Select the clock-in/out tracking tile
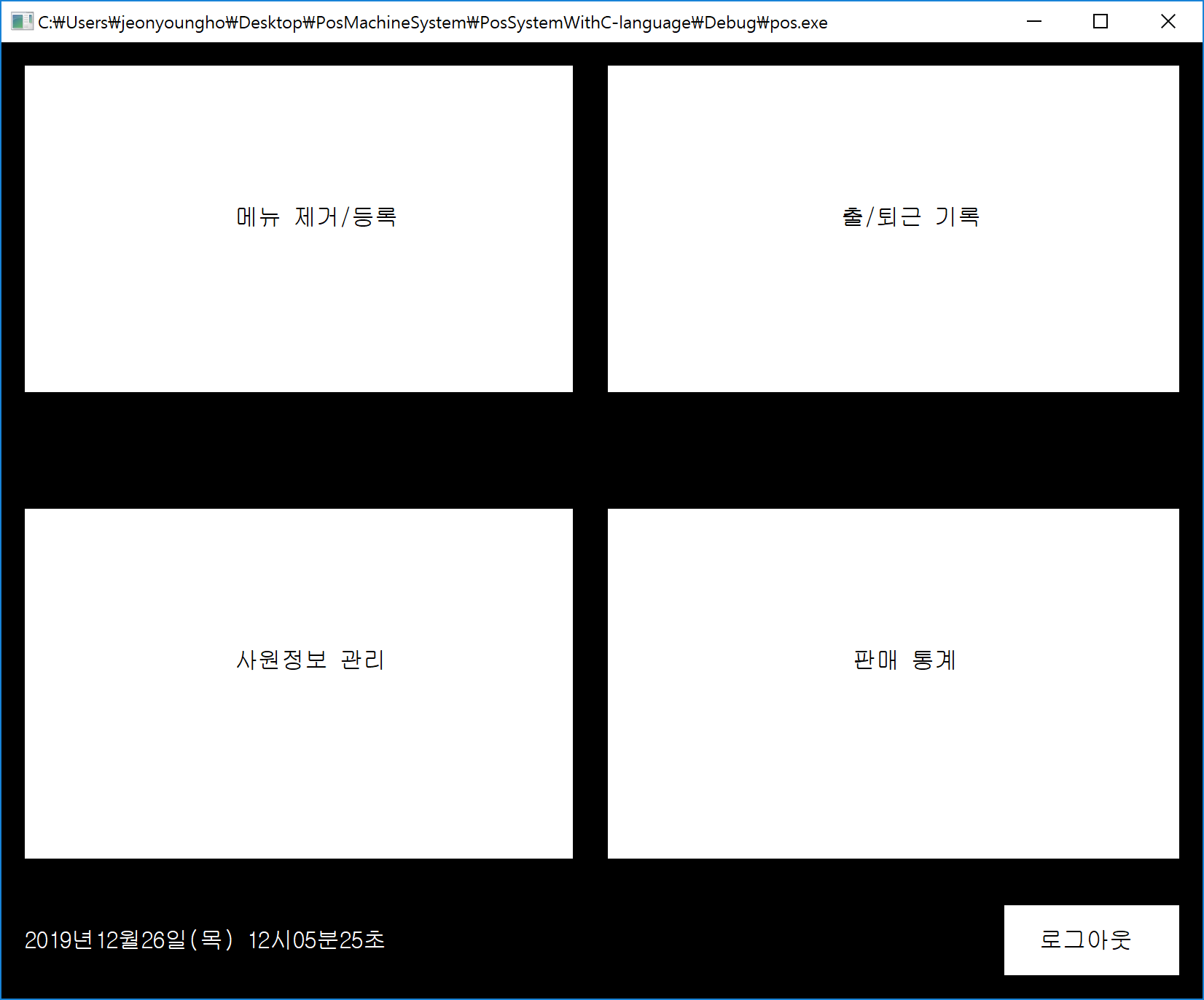 [x=893, y=228]
